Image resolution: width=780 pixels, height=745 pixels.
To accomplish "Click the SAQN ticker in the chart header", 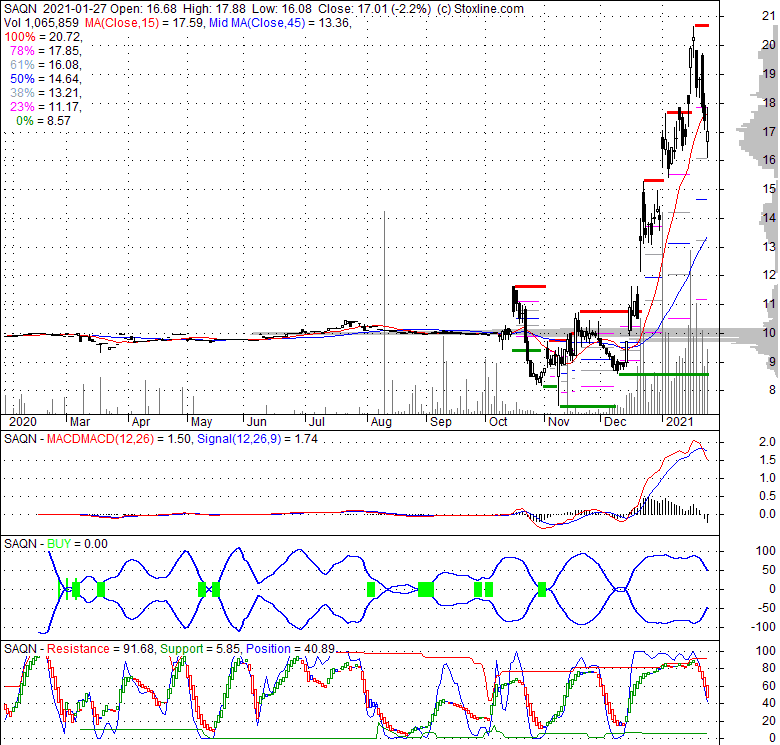I will click(x=20, y=9).
